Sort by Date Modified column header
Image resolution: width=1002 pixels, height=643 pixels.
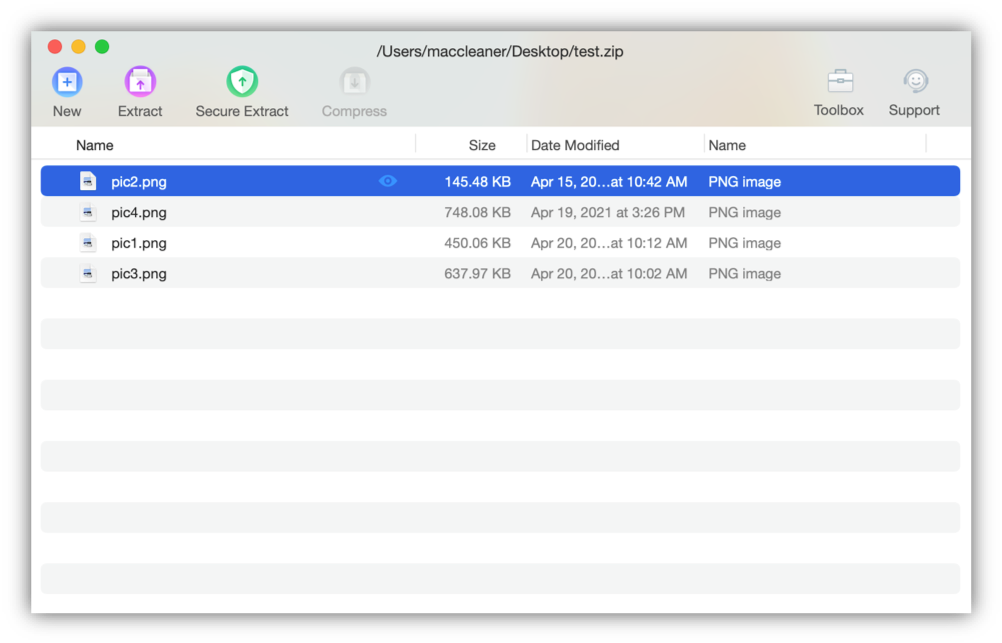point(575,145)
